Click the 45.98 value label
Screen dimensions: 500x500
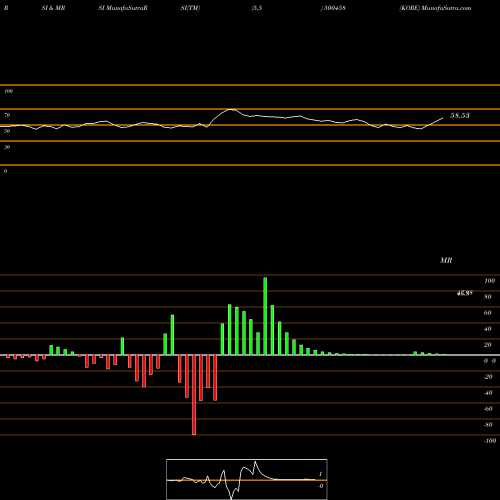(465, 293)
